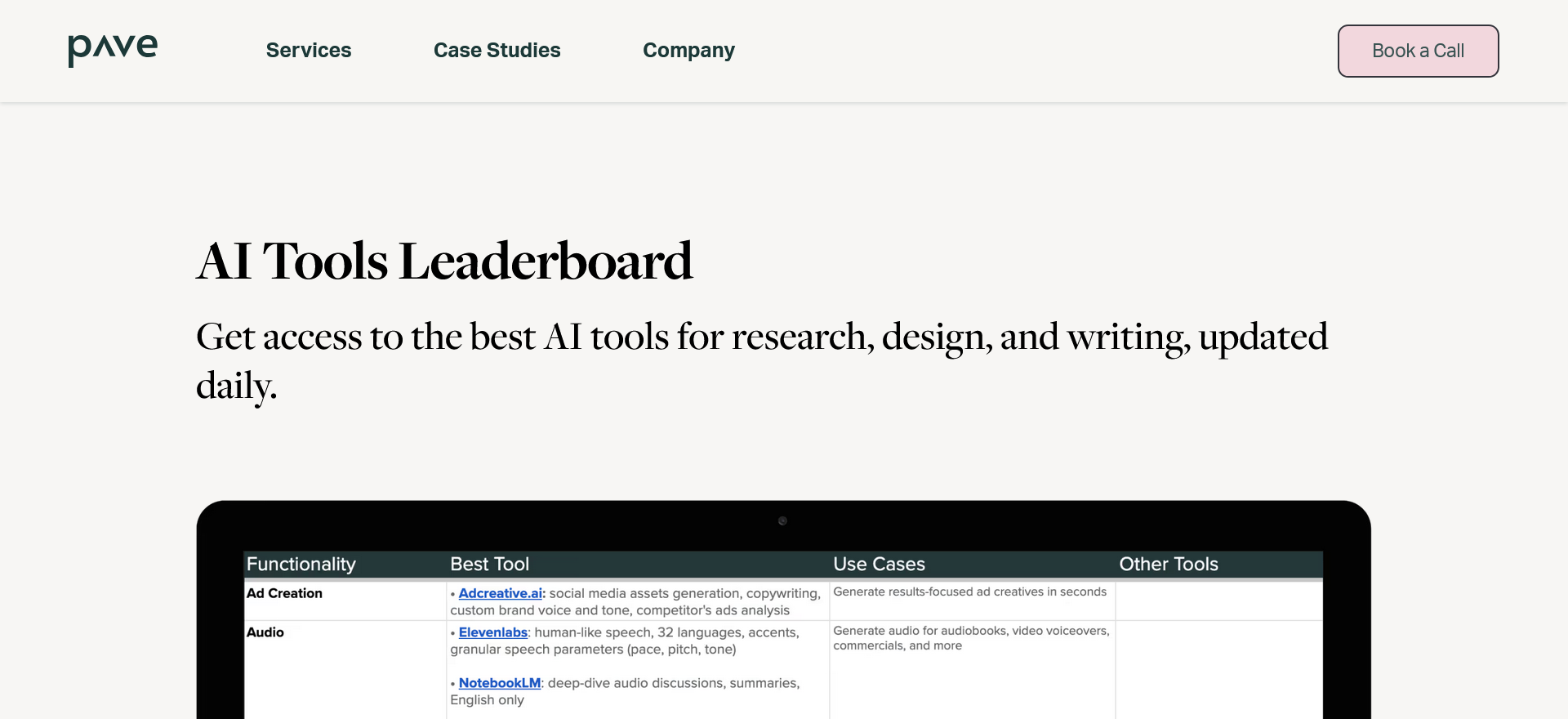This screenshot has width=1568, height=719.
Task: Select the Other Tools column header
Action: click(x=1168, y=564)
